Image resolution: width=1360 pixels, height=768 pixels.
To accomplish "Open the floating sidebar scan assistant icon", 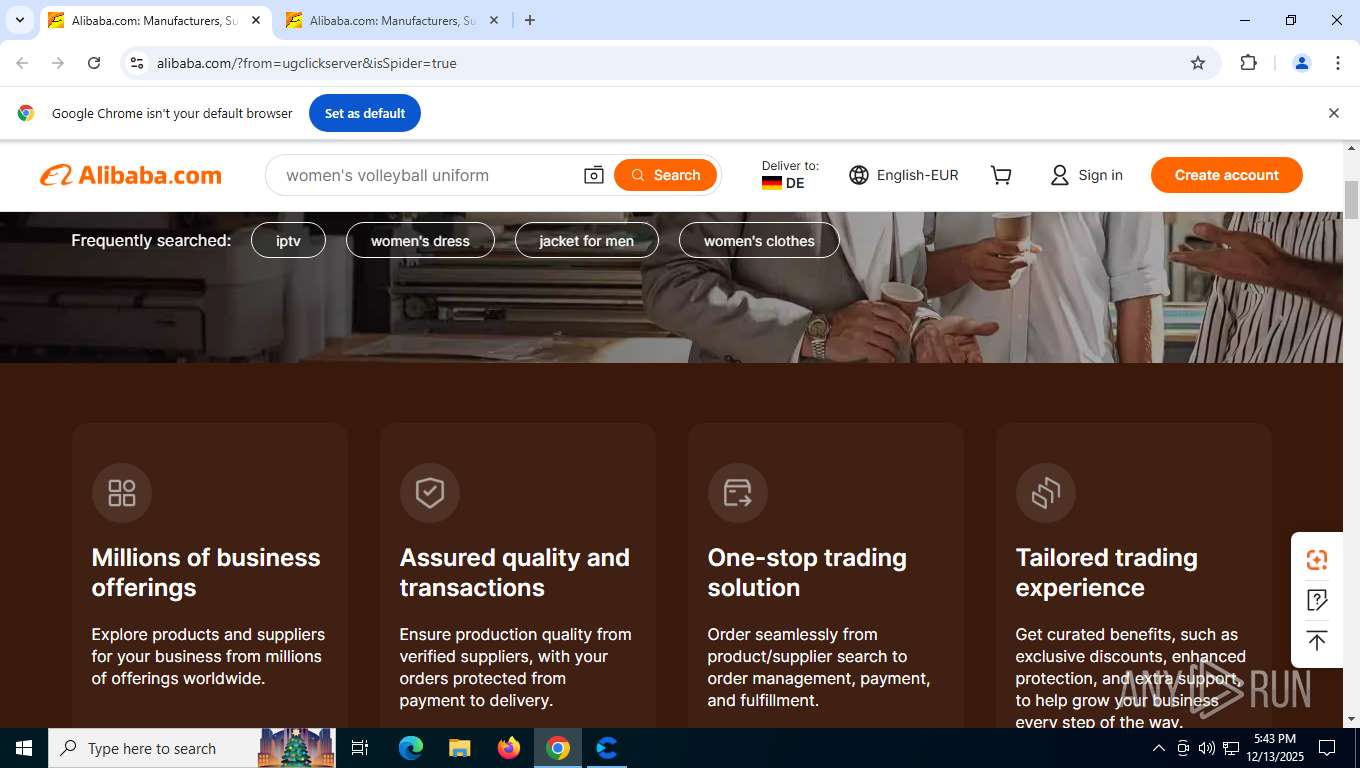I will point(1317,560).
